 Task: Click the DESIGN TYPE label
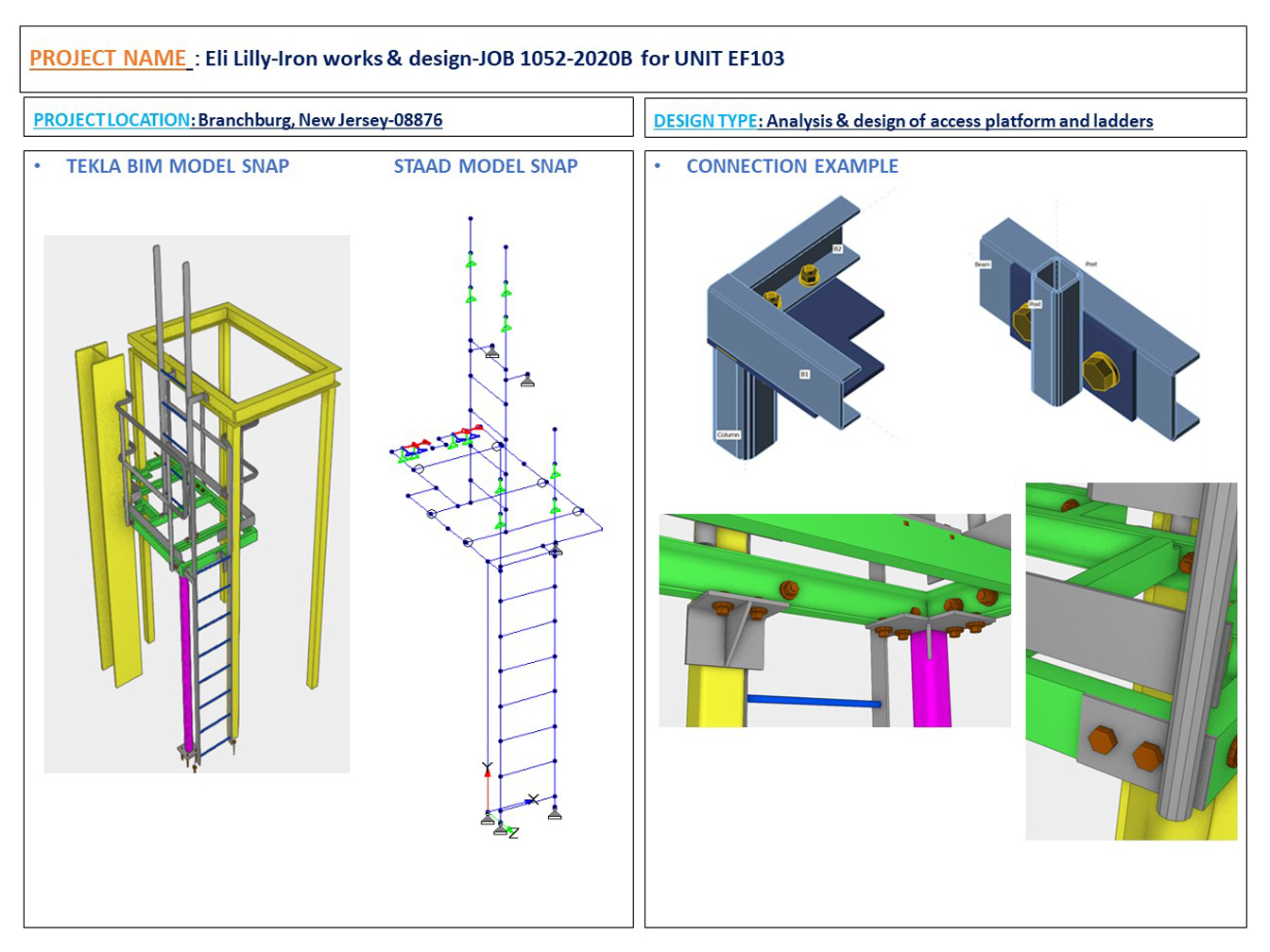pos(705,121)
